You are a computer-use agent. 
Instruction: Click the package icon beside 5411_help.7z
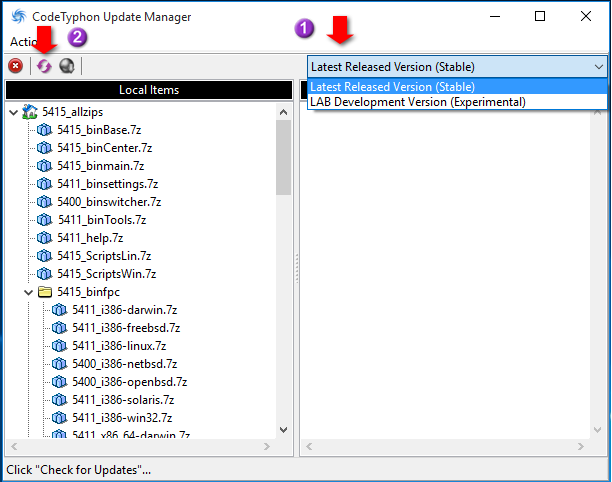tap(44, 238)
